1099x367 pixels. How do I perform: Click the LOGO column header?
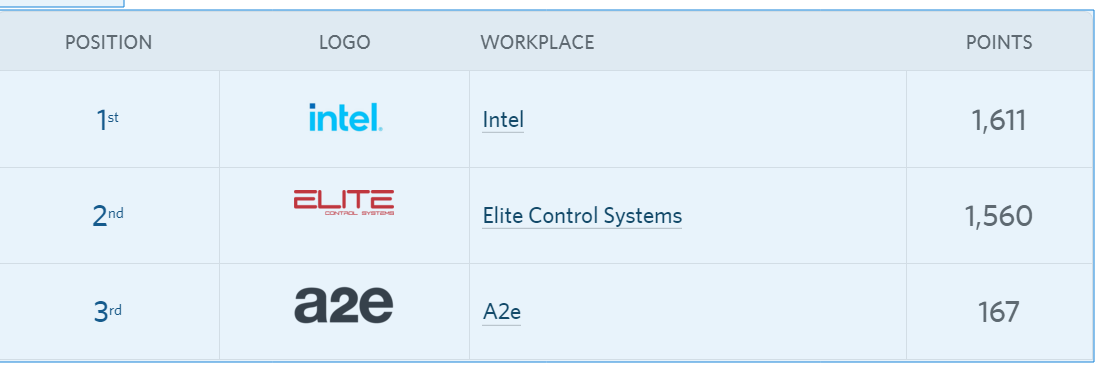coord(344,43)
